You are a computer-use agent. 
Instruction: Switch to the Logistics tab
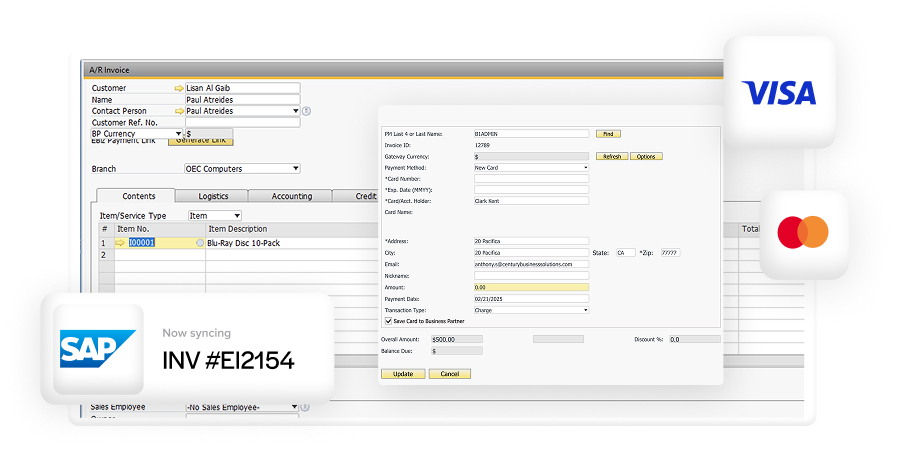tap(213, 196)
